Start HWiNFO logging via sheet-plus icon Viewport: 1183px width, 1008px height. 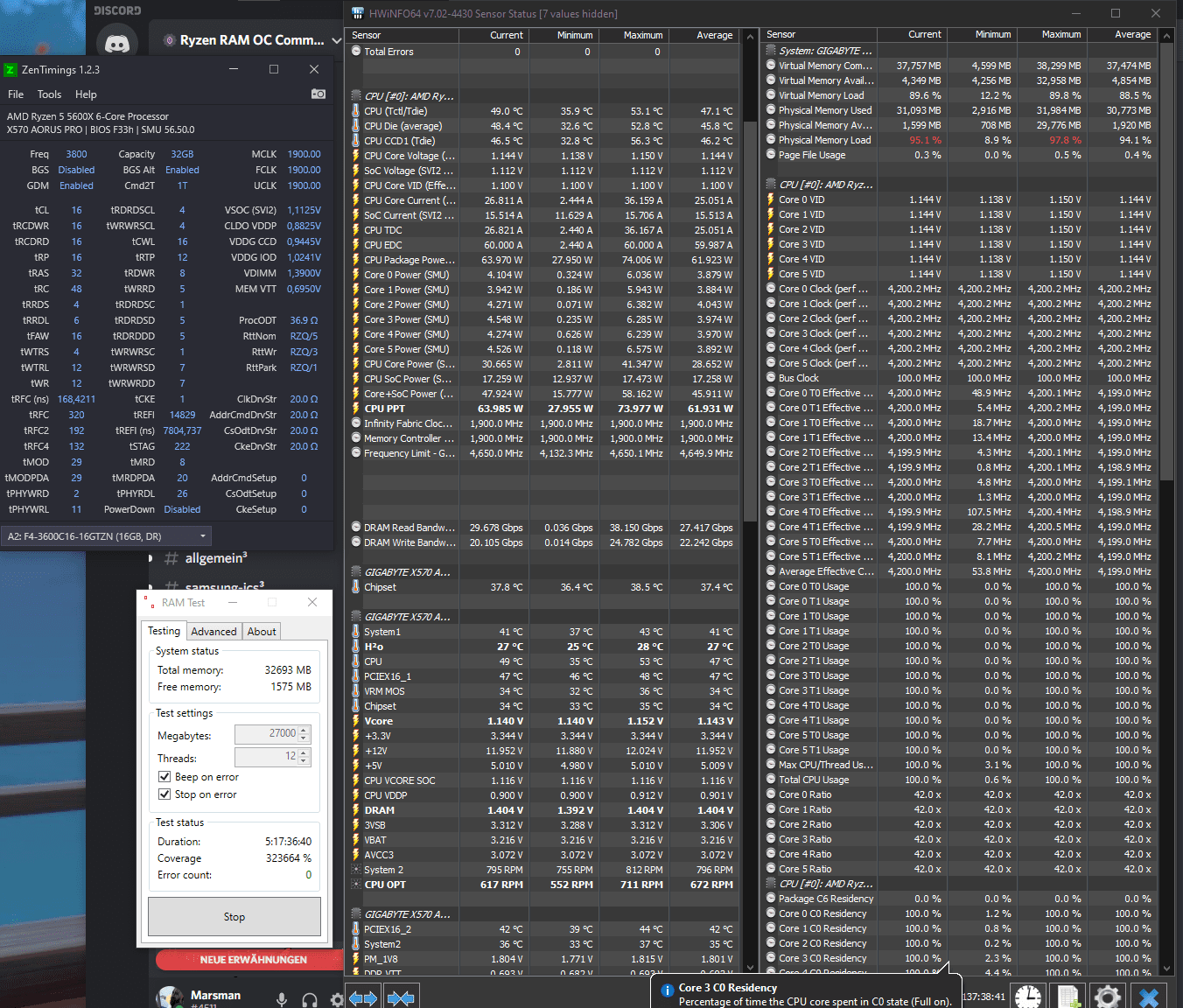tap(1067, 997)
